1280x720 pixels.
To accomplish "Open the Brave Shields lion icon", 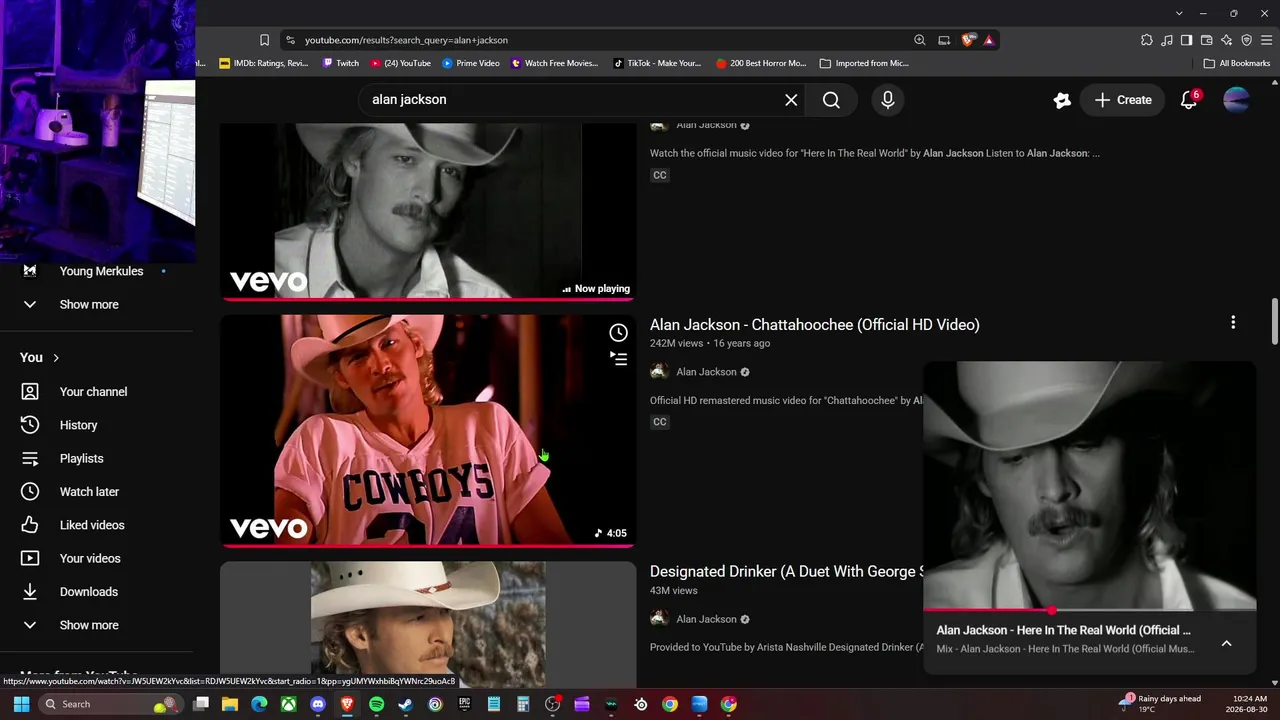I will [967, 40].
